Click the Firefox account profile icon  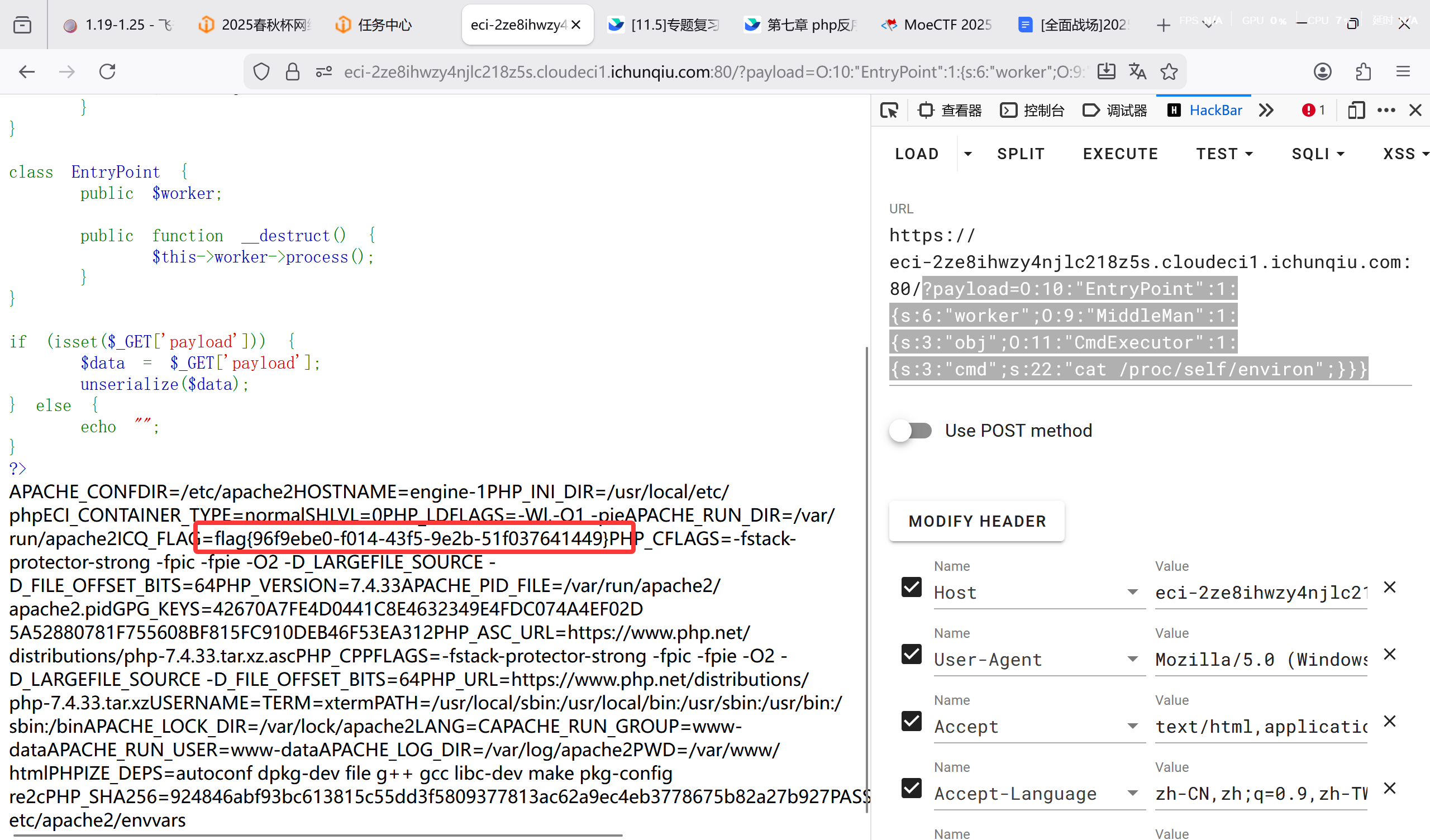pyautogui.click(x=1322, y=72)
